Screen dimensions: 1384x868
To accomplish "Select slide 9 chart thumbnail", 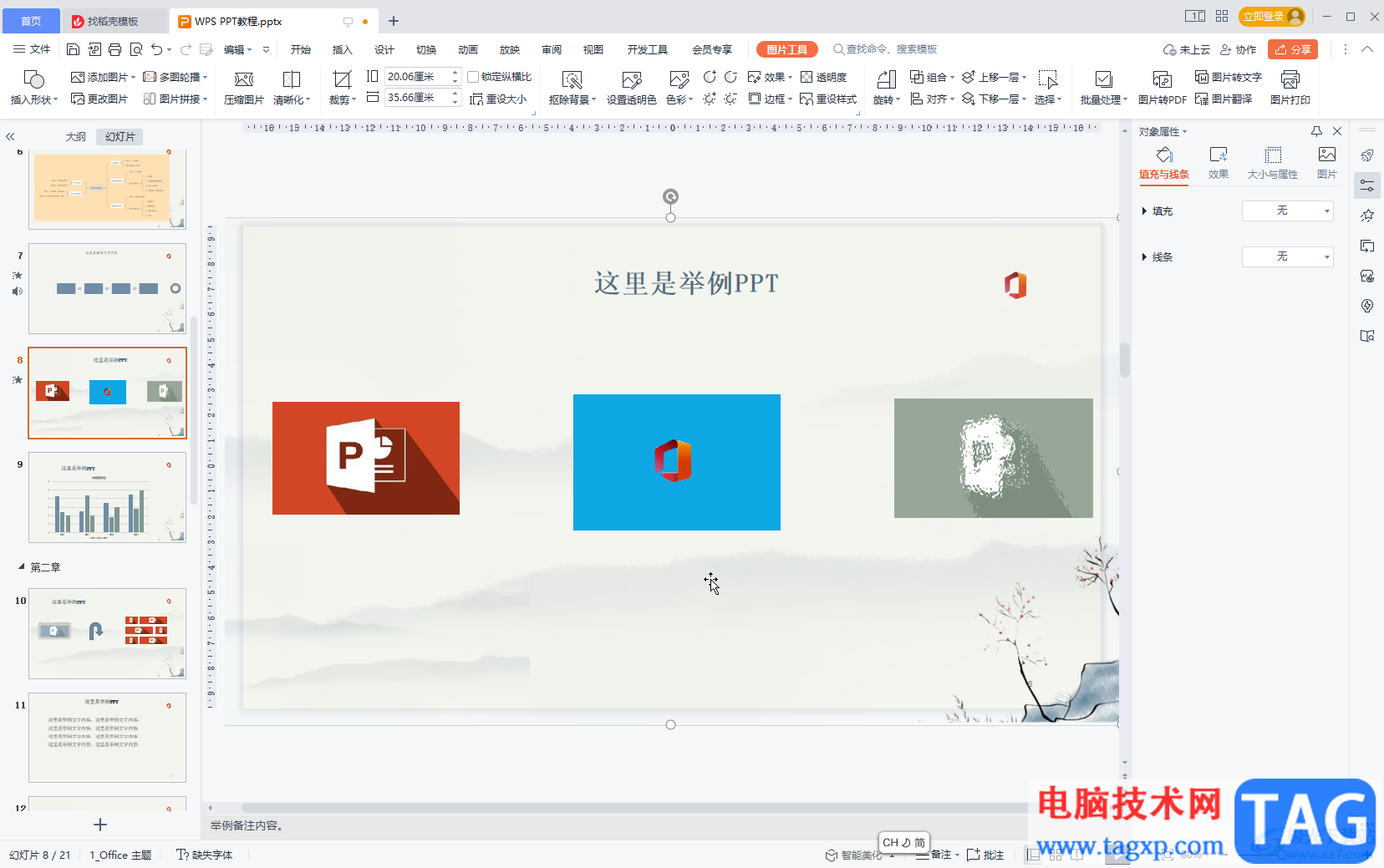I will [x=107, y=497].
